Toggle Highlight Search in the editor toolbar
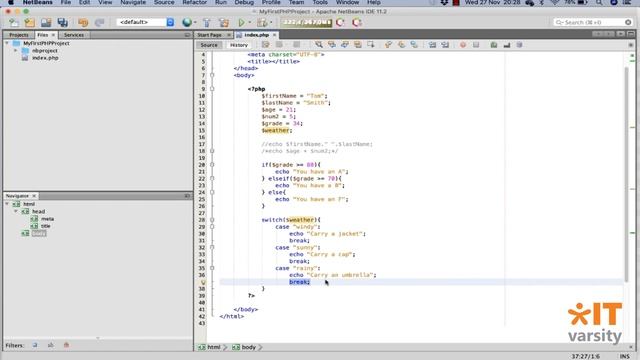 pos(358,45)
